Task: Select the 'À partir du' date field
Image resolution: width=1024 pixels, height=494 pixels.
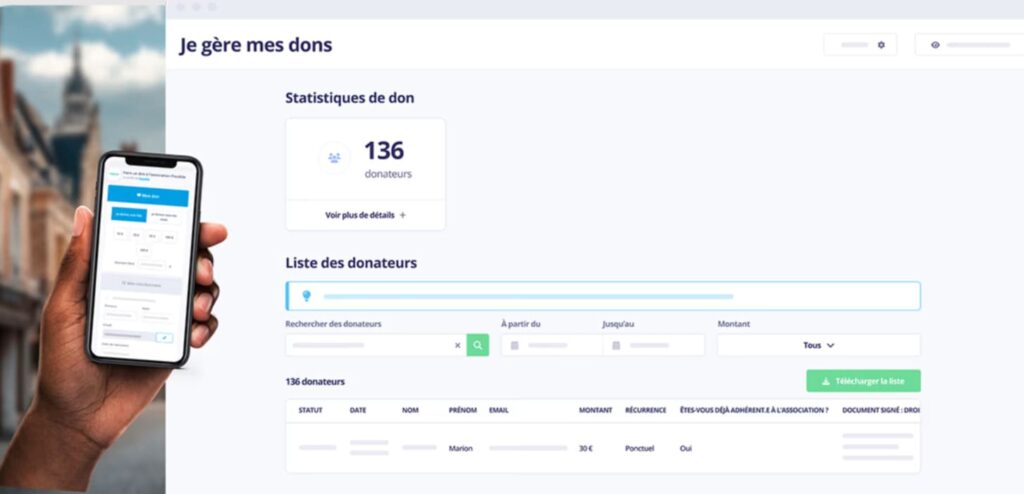Action: click(x=552, y=345)
